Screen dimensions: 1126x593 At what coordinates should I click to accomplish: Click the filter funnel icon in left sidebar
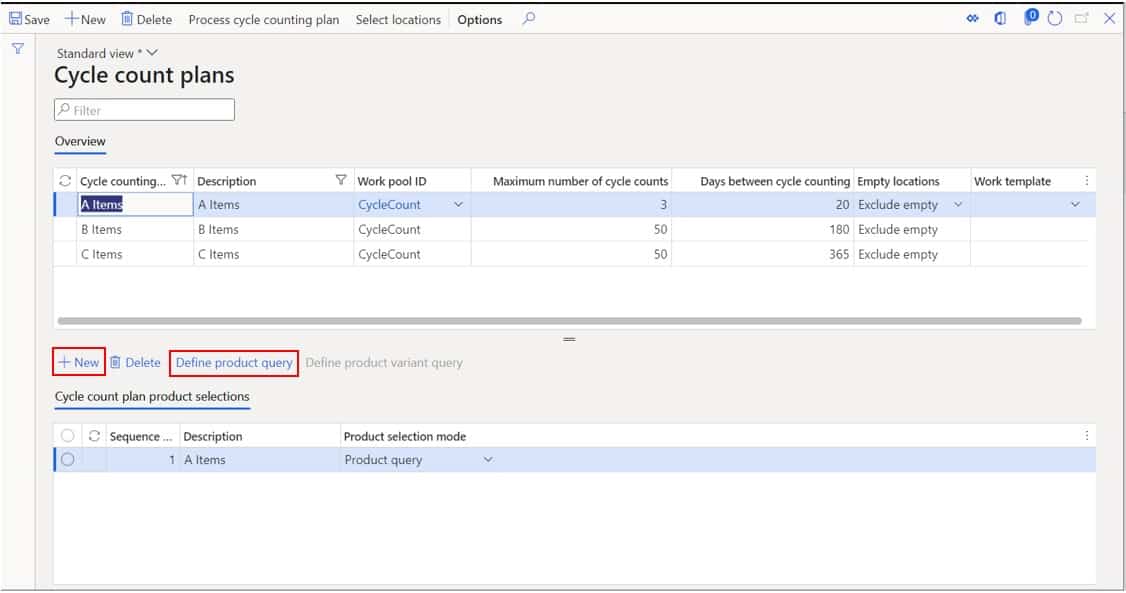17,48
